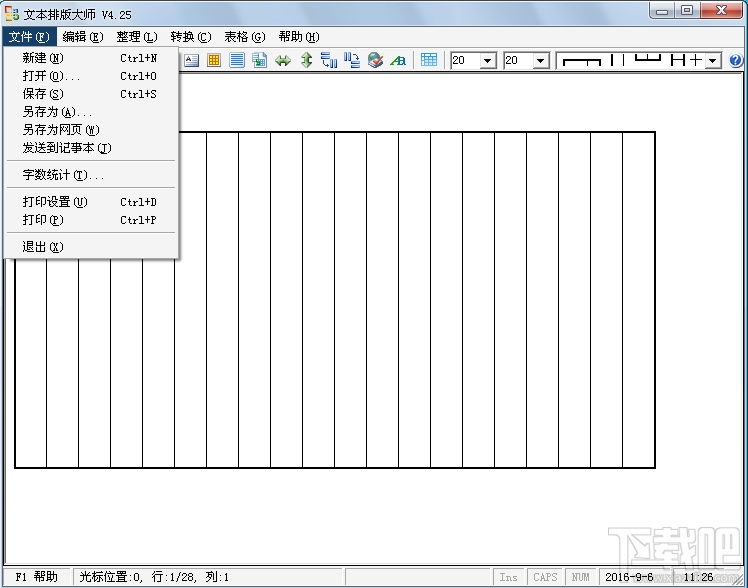This screenshot has height=588, width=748.
Task: Open the 编辑(E) menu
Action: pyautogui.click(x=83, y=37)
